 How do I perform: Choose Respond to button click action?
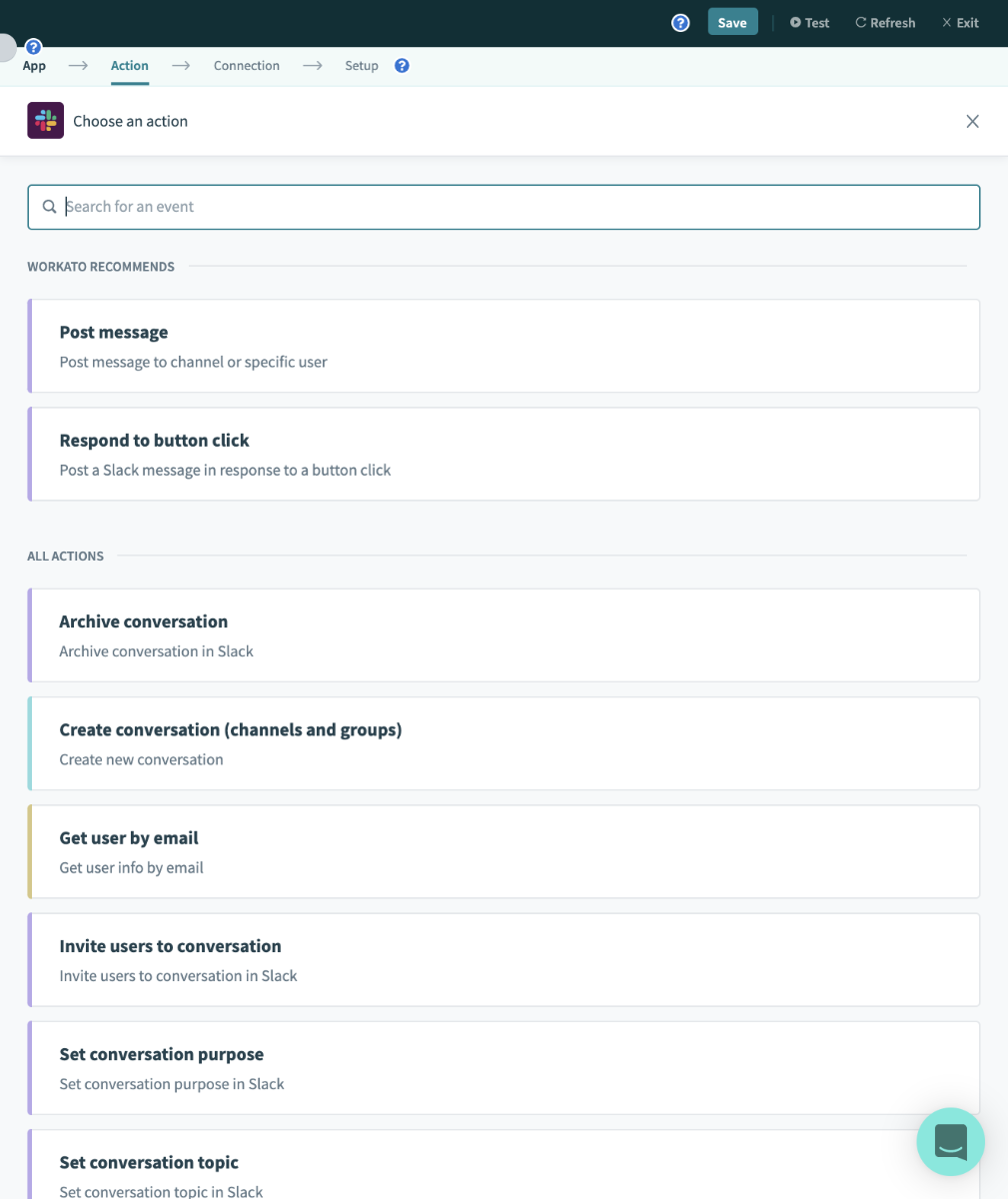504,454
